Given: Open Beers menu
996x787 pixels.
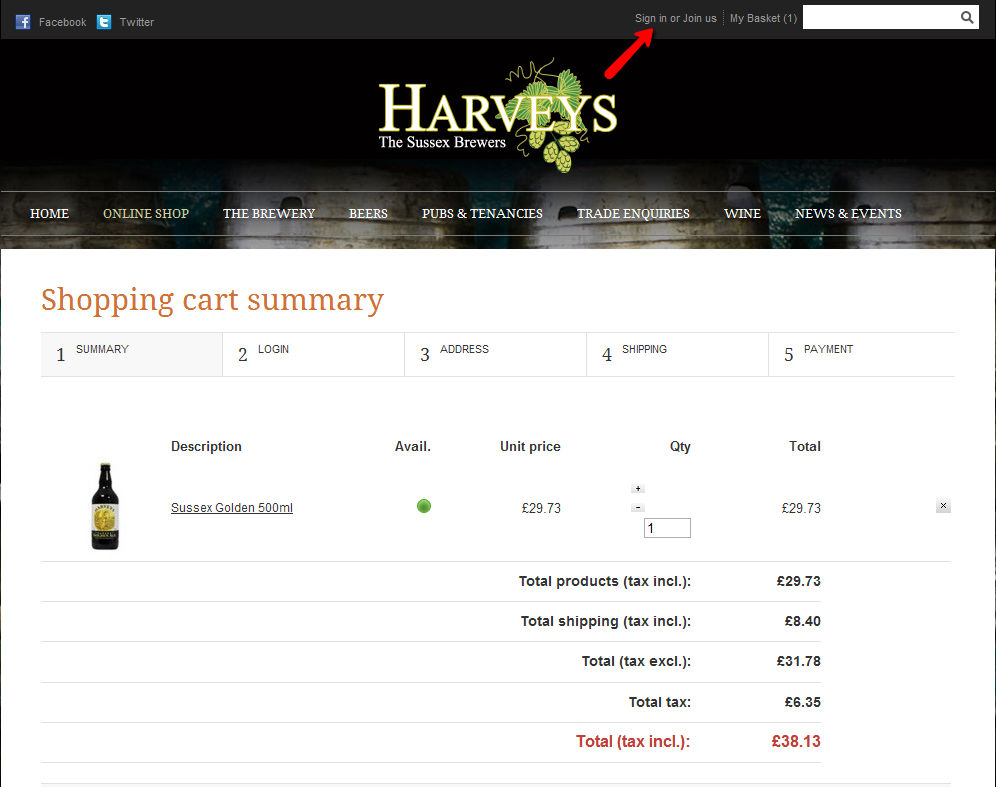Looking at the screenshot, I should pyautogui.click(x=368, y=213).
